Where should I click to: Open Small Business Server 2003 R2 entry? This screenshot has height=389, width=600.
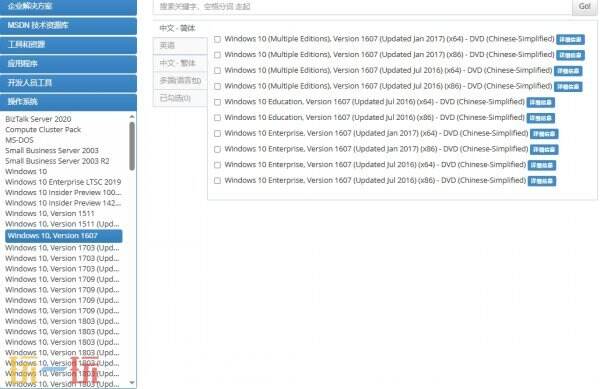point(57,161)
